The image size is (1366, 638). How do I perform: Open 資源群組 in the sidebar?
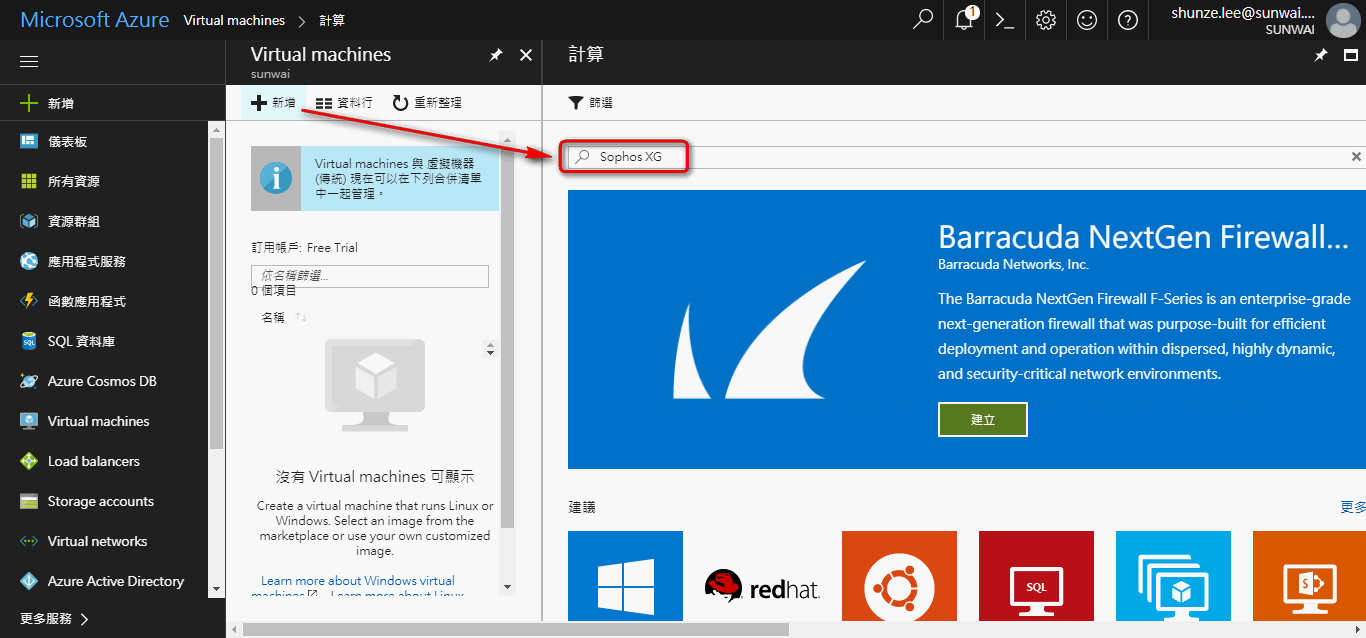105,221
